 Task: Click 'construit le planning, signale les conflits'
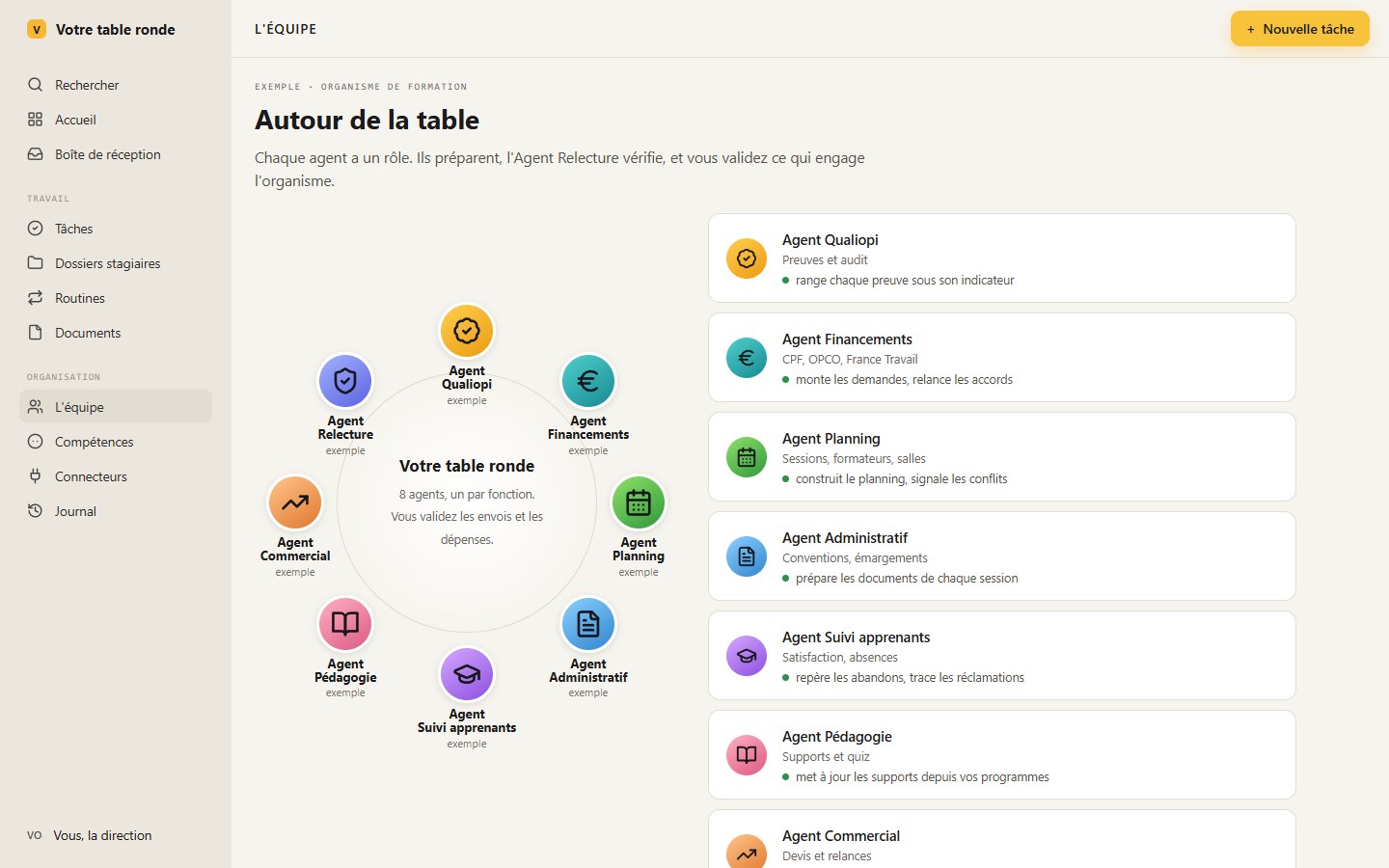901,479
